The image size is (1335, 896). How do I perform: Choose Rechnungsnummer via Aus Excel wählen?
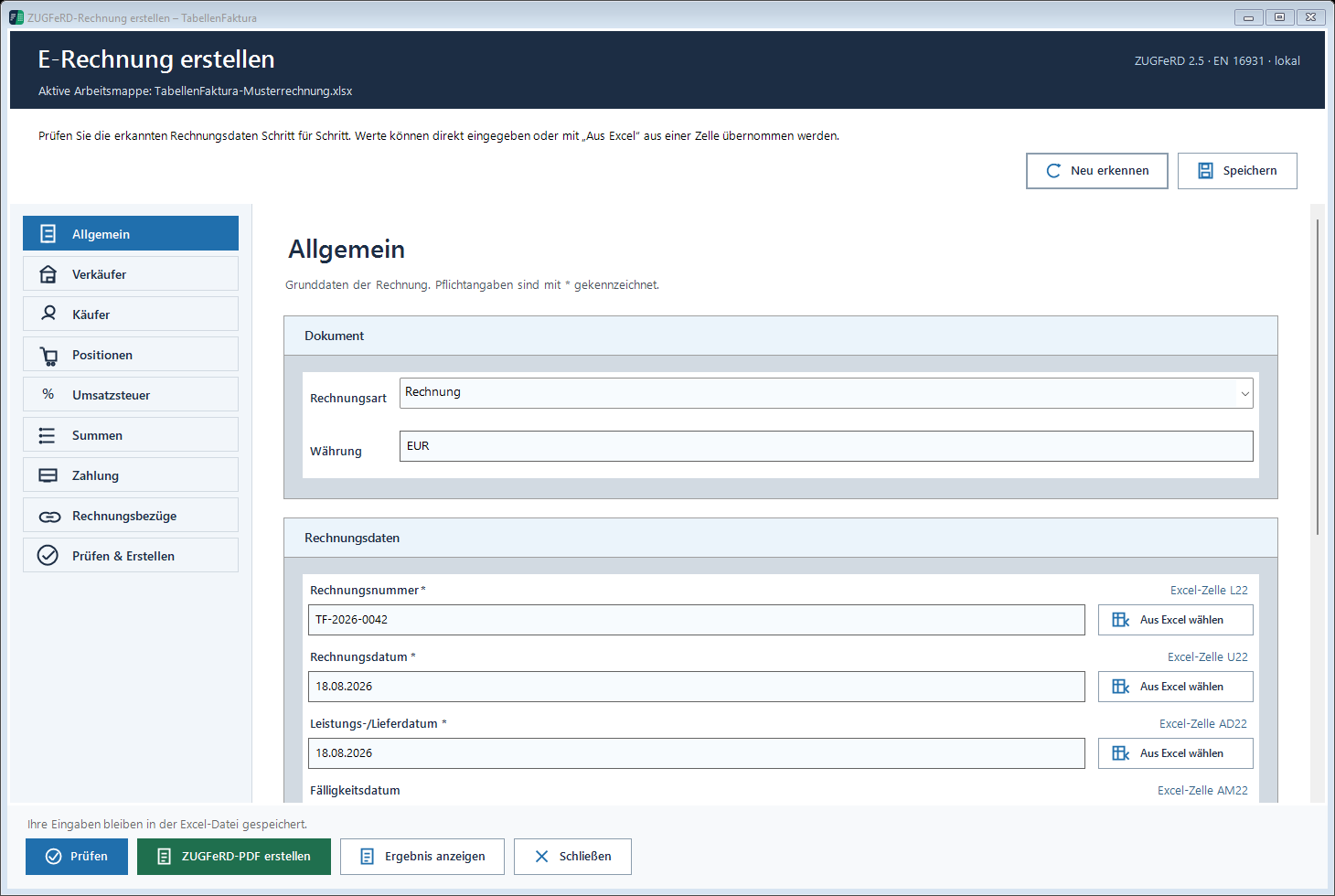tap(1176, 620)
